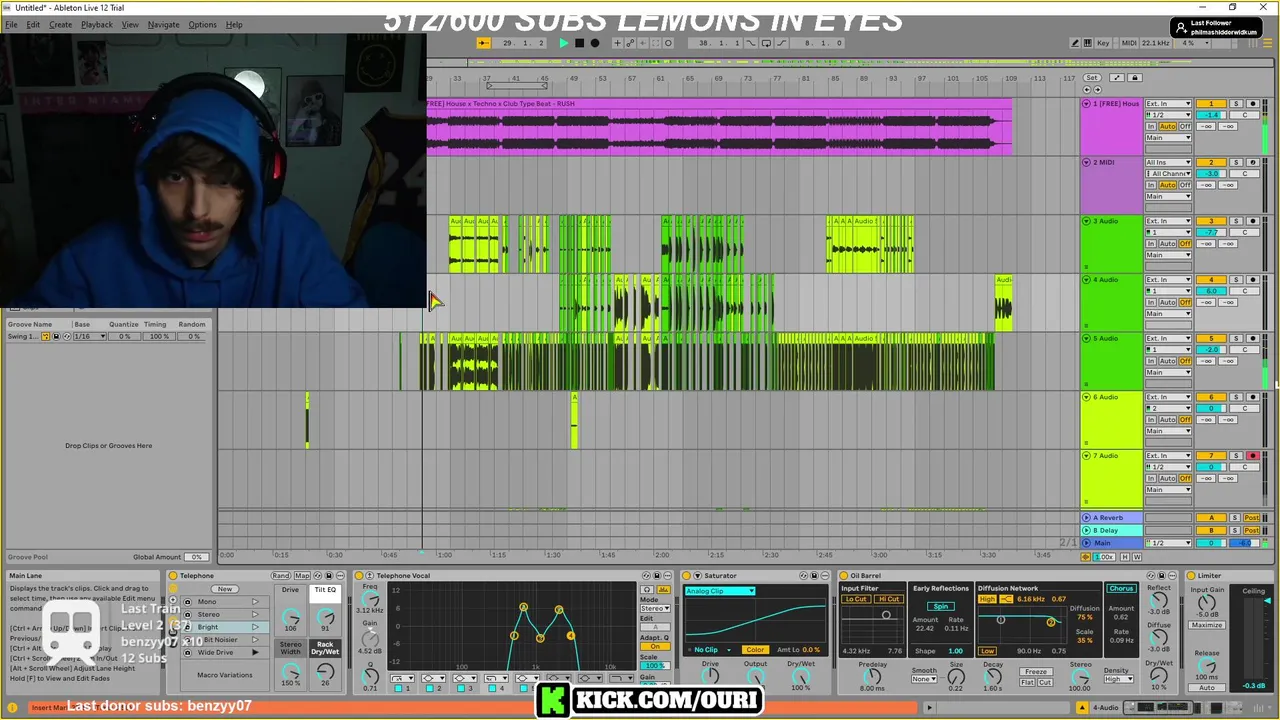Collapse the 3 Audio track
The height and width of the screenshot is (720, 1280).
(1086, 221)
